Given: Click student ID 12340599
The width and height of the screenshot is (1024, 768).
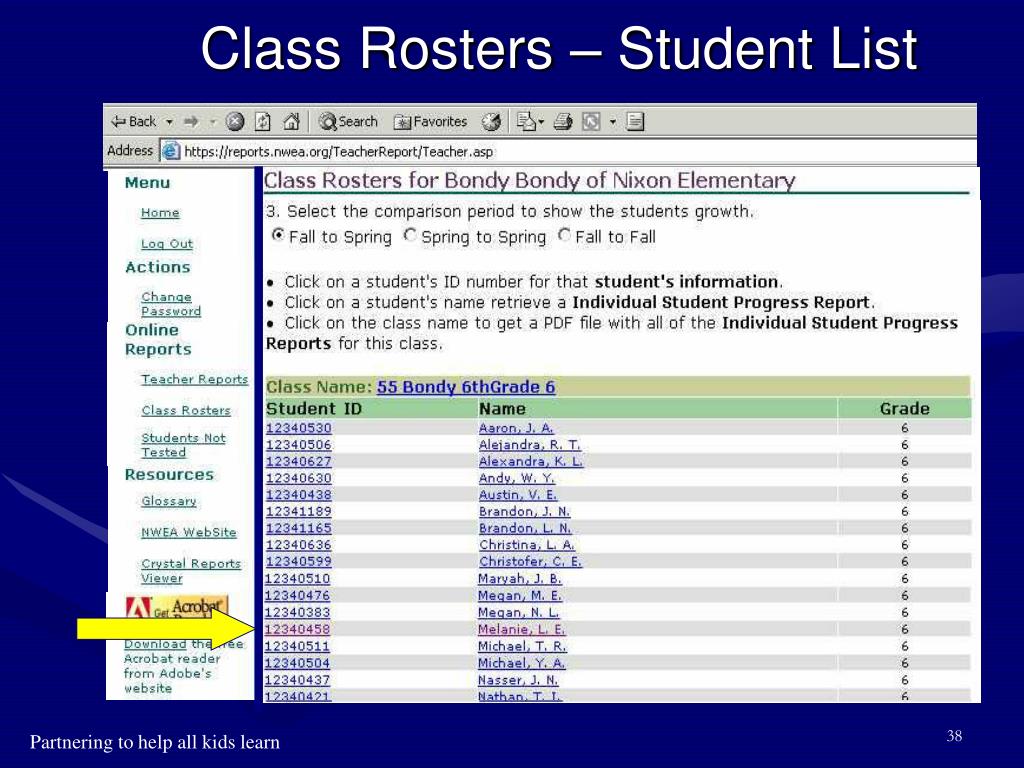Looking at the screenshot, I should point(298,562).
